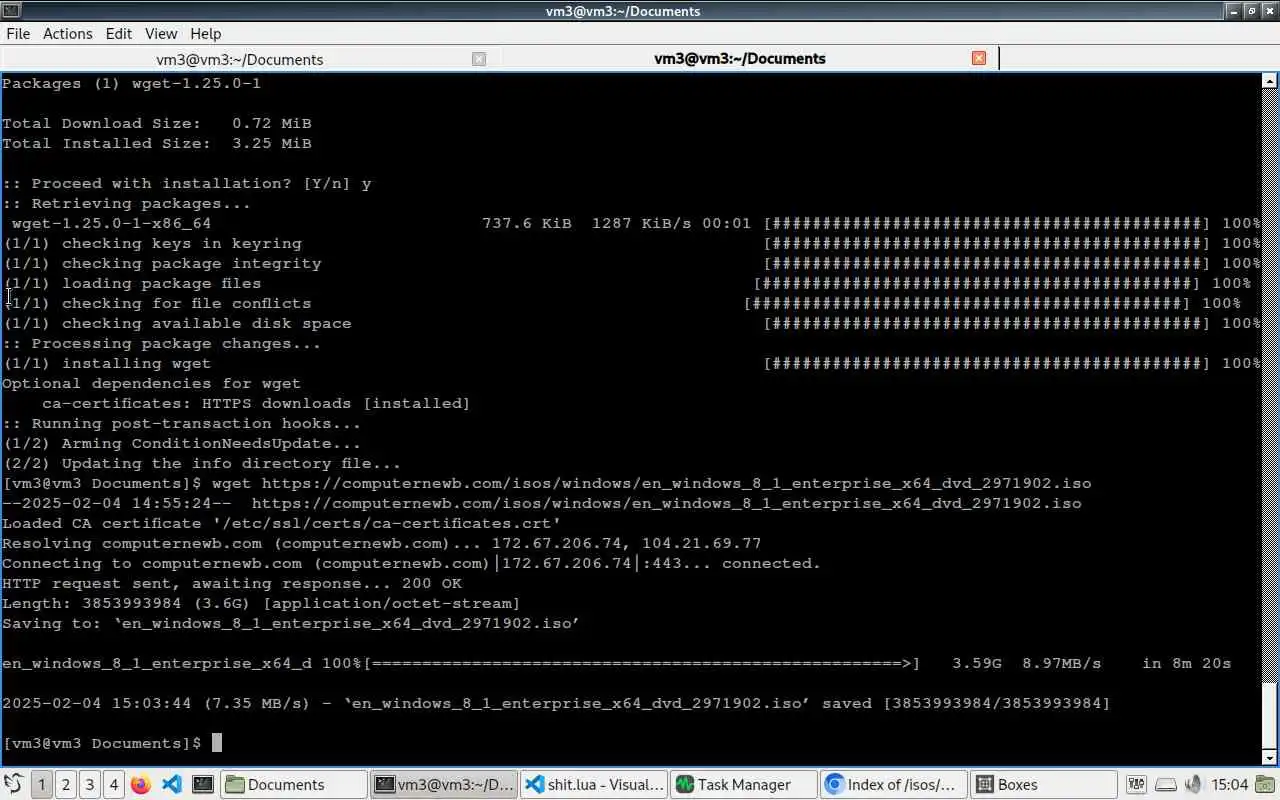
Task: Click the 'checking package integrity' line
Action: pyautogui.click(x=632, y=263)
